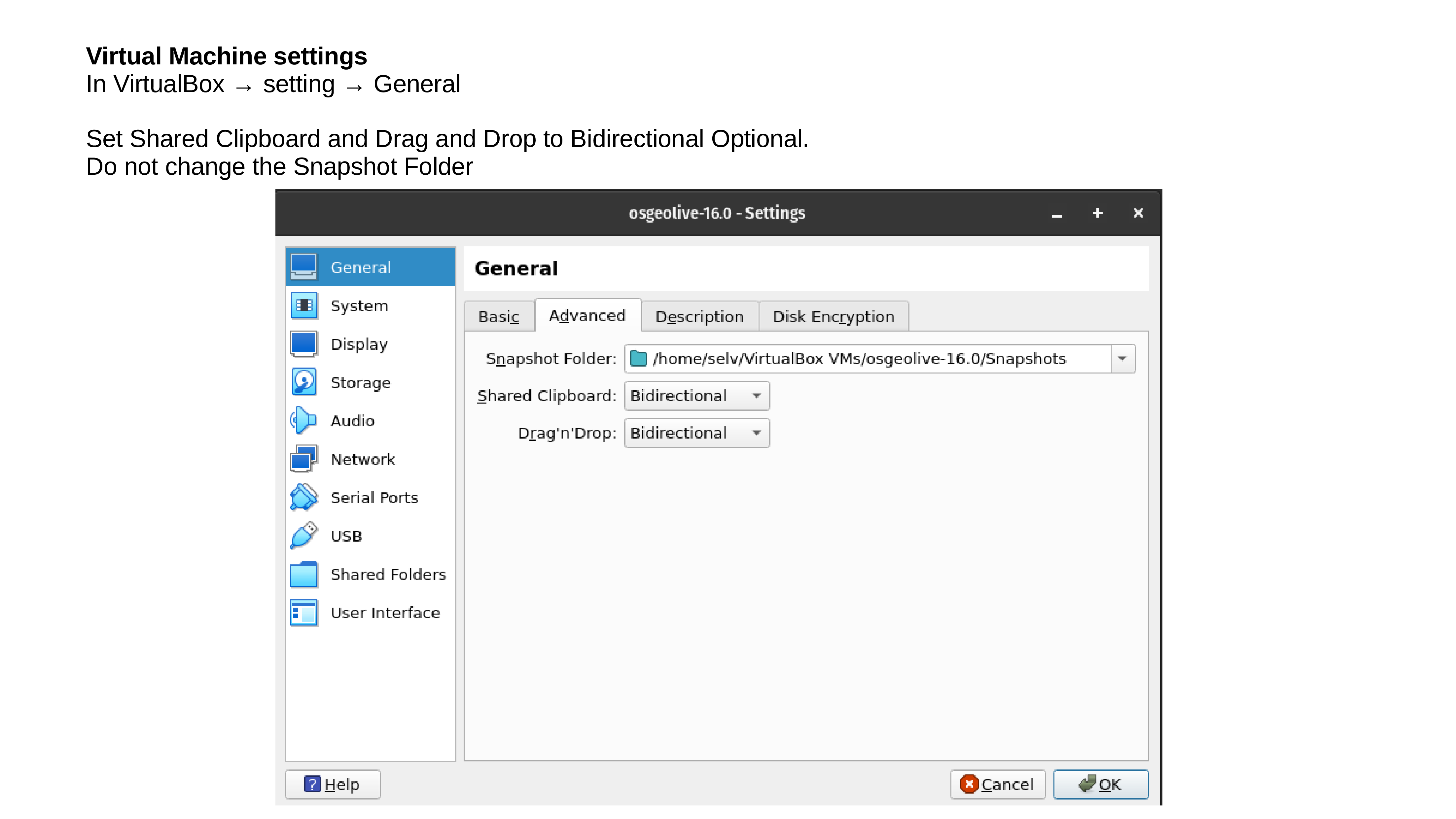Select the Serial Ports label
The width and height of the screenshot is (1456, 819).
tap(374, 497)
